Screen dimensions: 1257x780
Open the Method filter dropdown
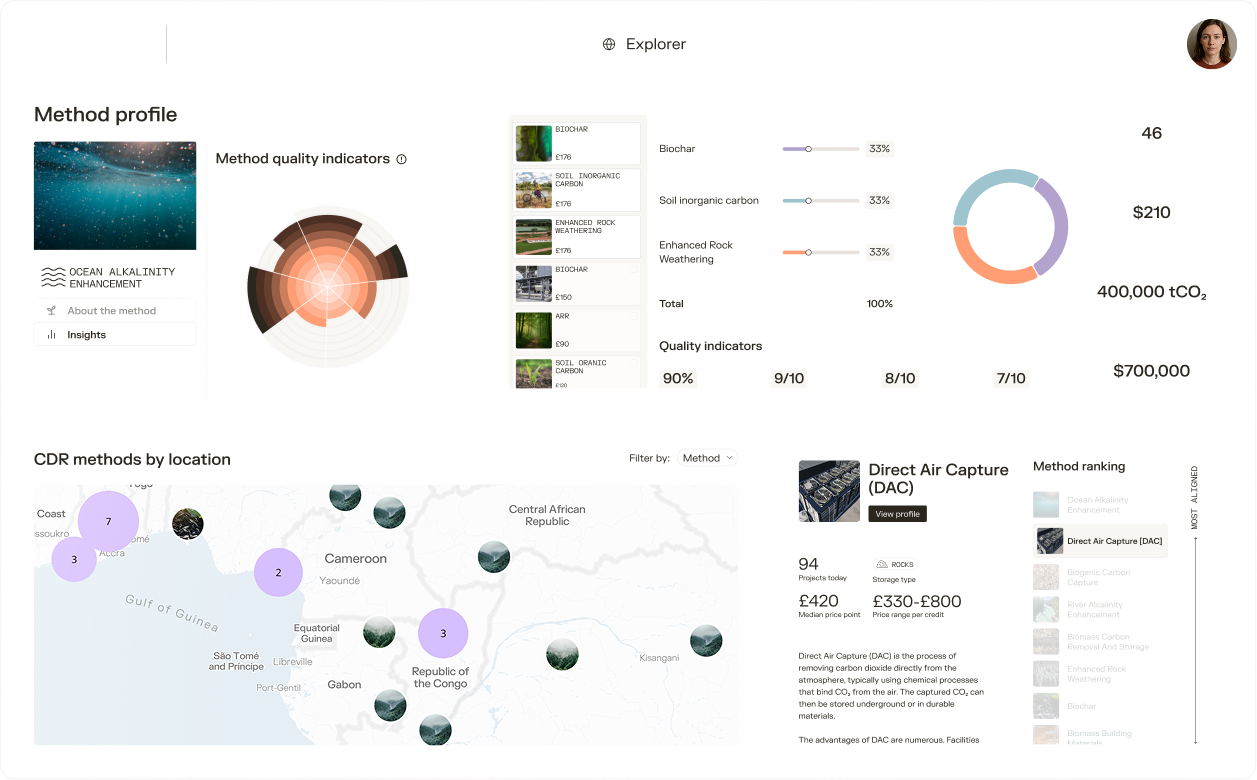[707, 458]
